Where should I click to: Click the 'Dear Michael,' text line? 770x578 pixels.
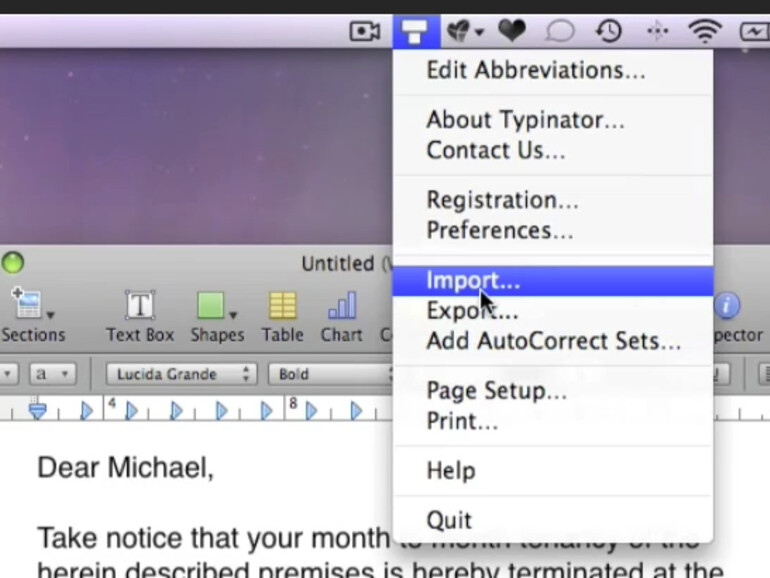click(126, 468)
